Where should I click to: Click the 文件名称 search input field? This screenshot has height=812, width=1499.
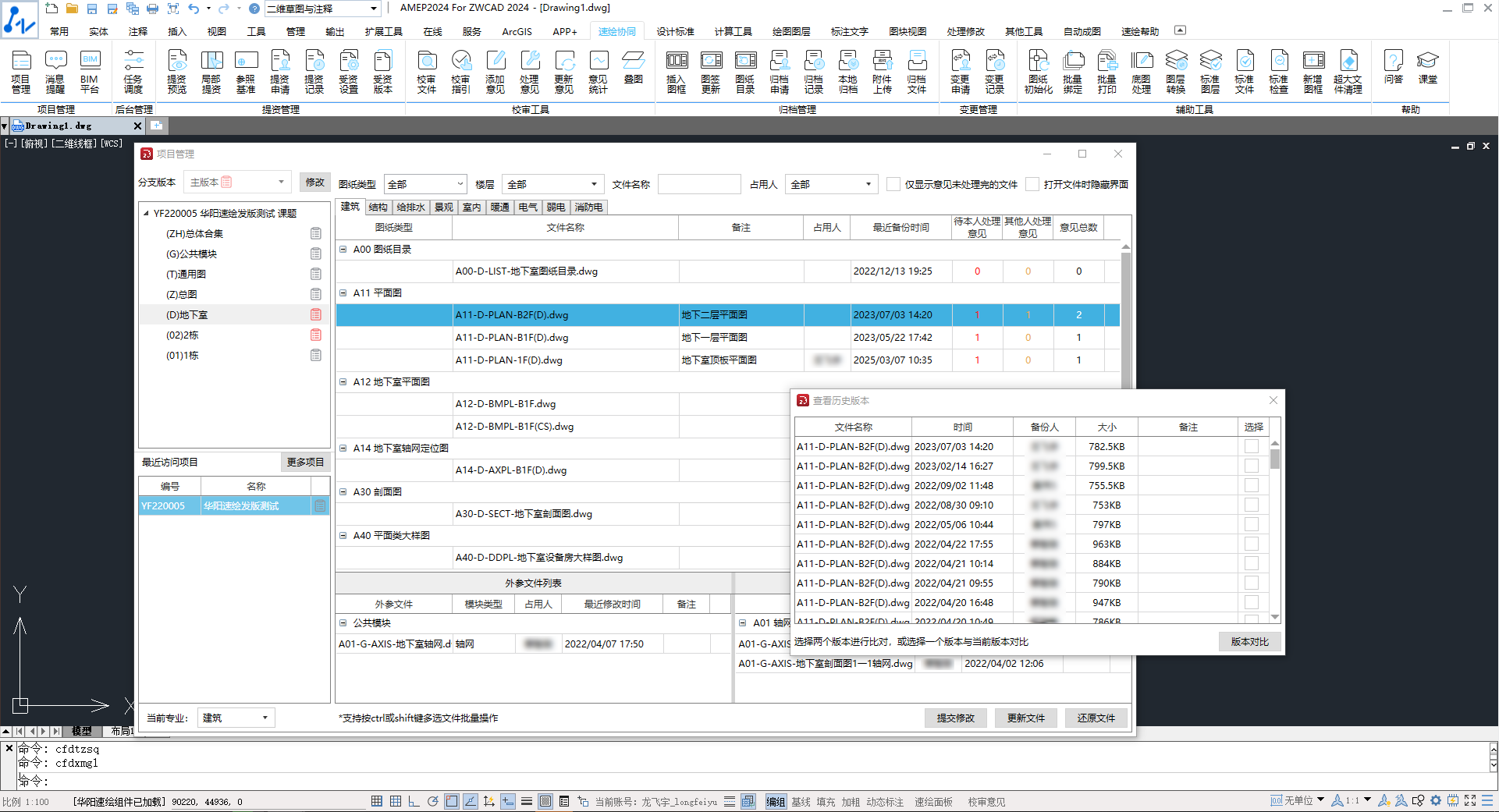(699, 184)
